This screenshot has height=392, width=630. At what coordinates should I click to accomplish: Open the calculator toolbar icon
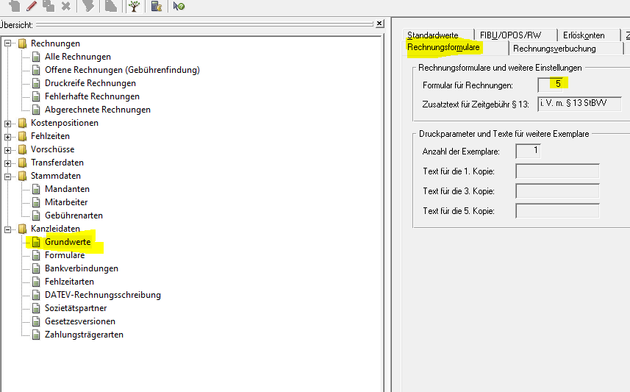point(156,6)
